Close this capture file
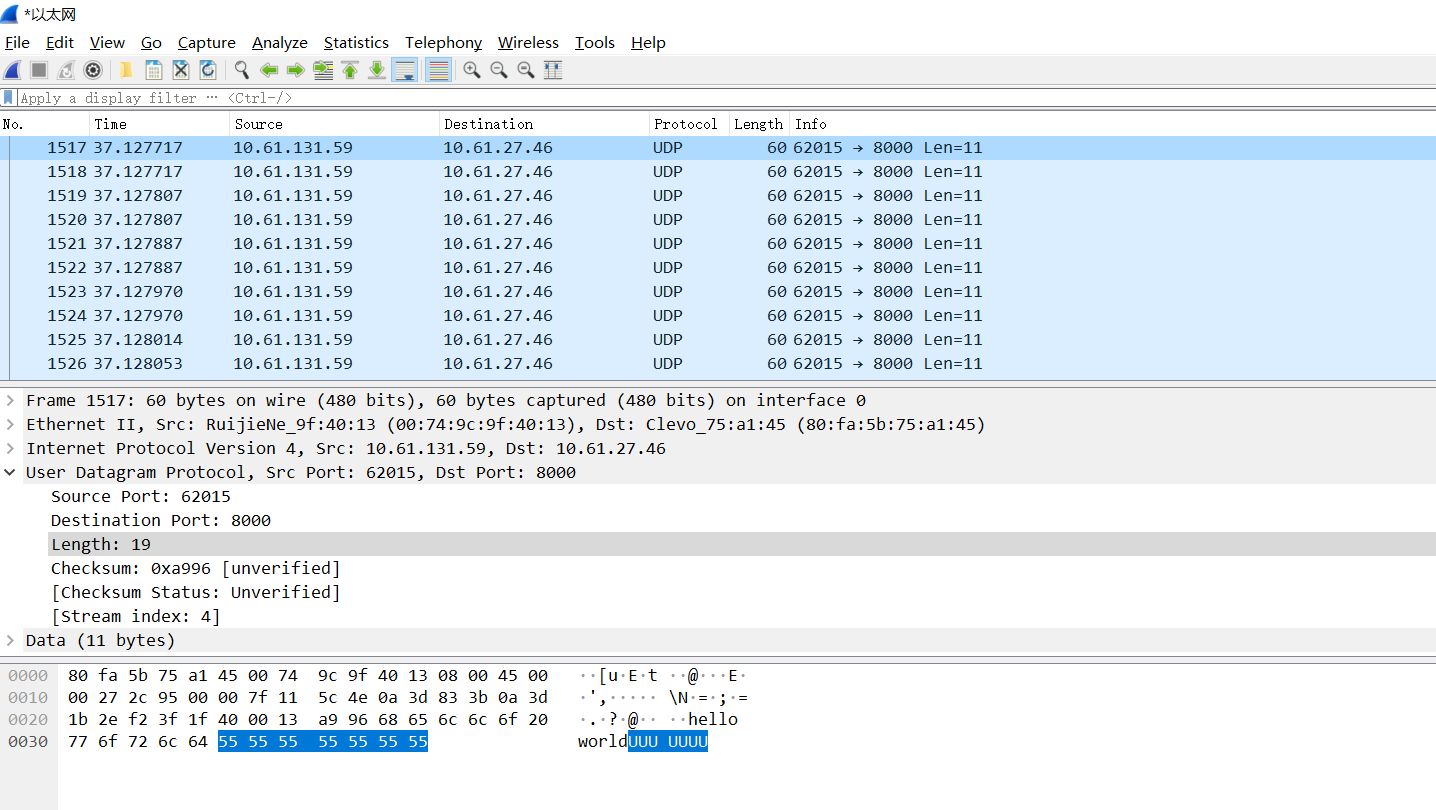This screenshot has width=1436, height=810. [x=181, y=70]
